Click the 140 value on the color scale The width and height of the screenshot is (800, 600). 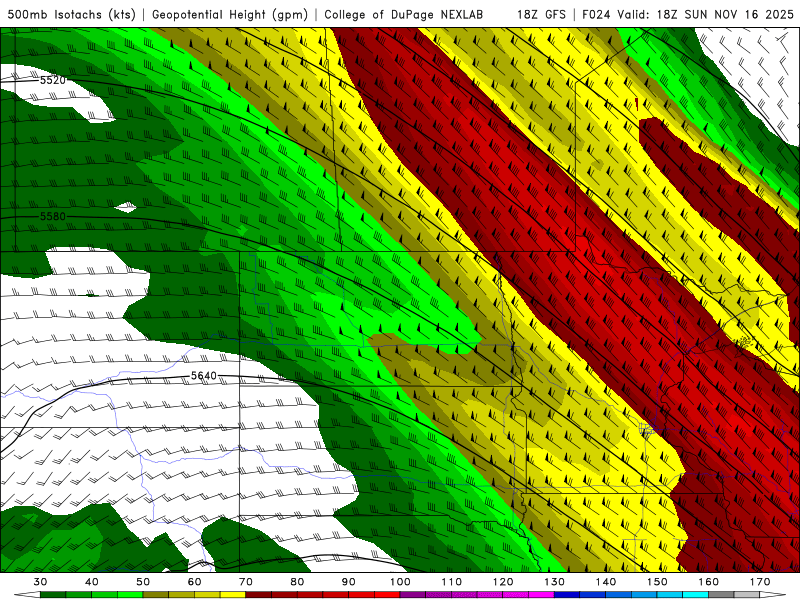click(x=606, y=582)
